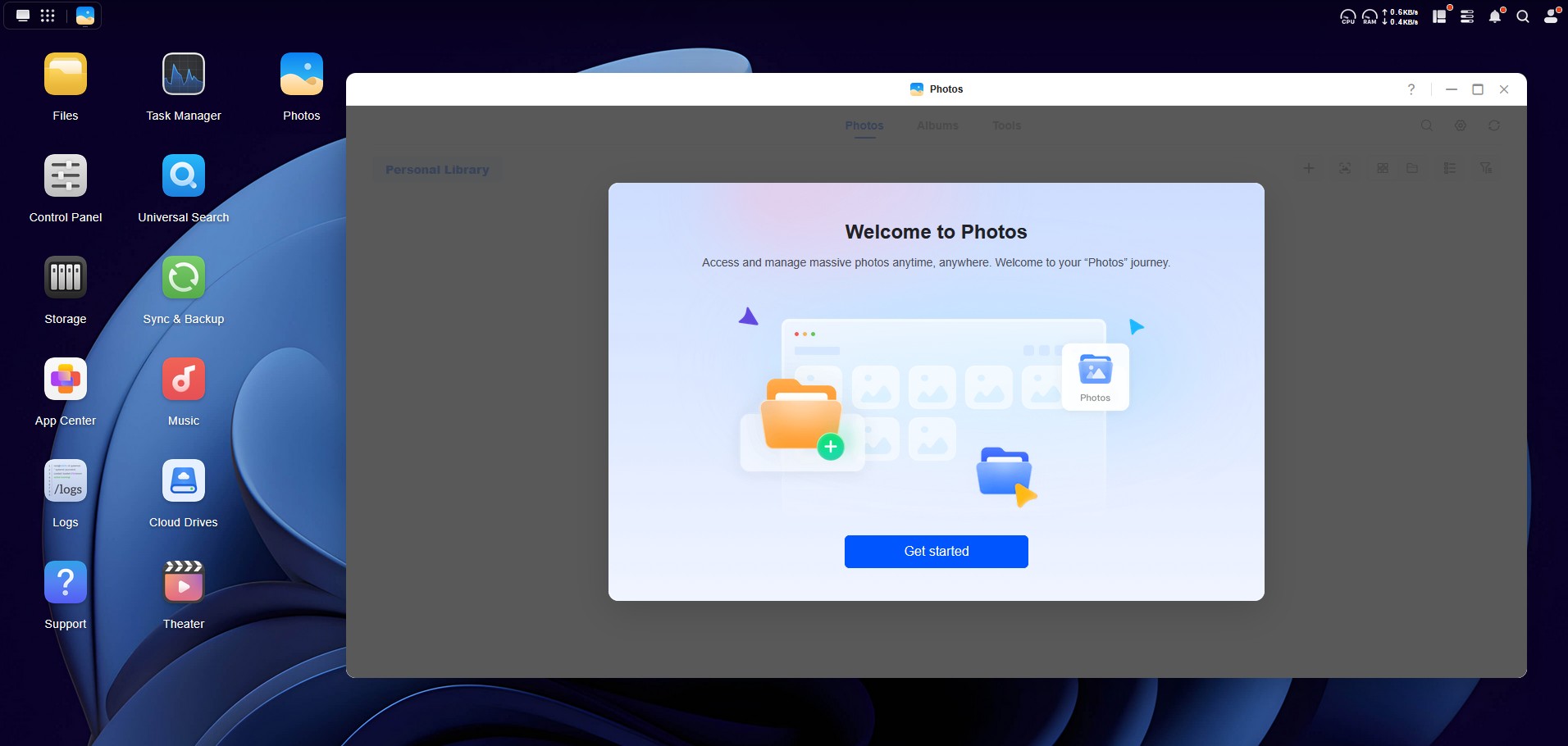
Task: Open notifications bell in top bar
Action: [1495, 16]
